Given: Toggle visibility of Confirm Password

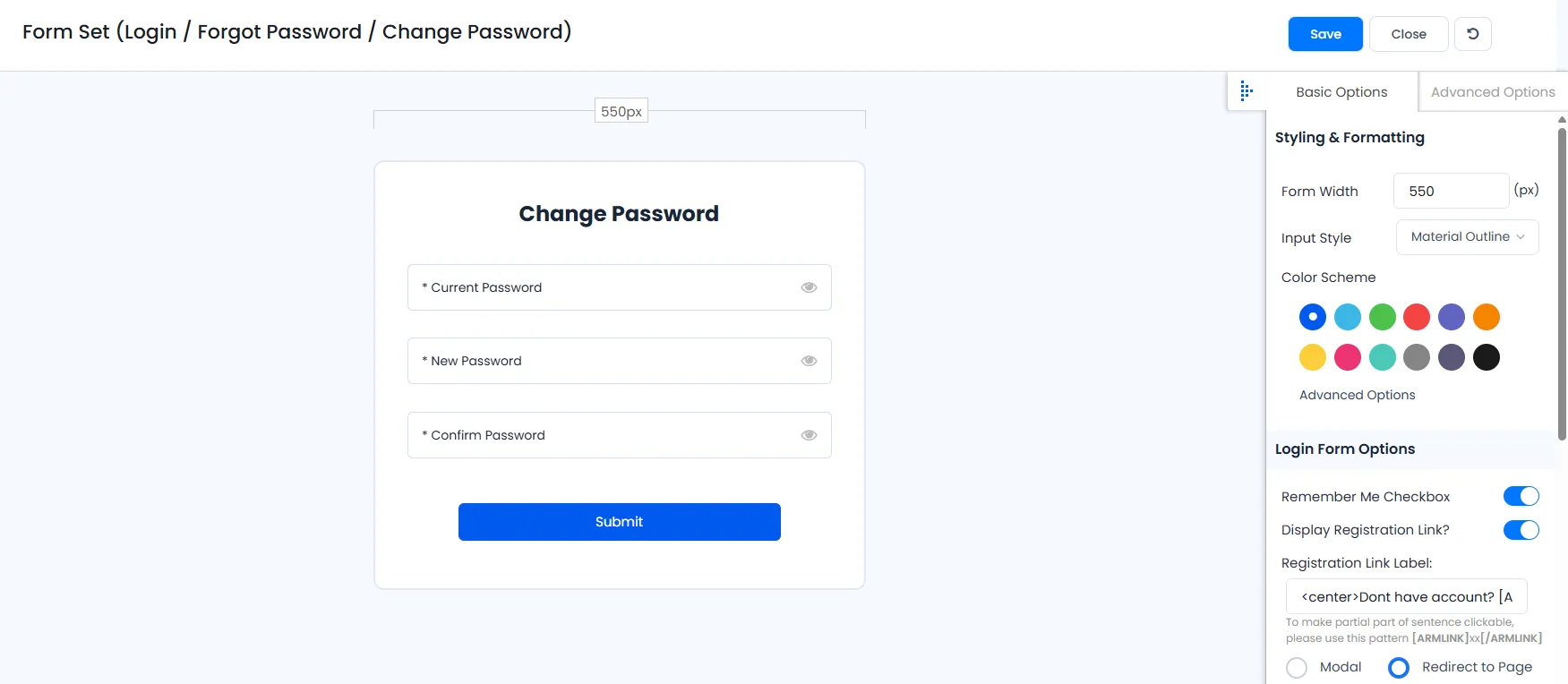Looking at the screenshot, I should [809, 434].
